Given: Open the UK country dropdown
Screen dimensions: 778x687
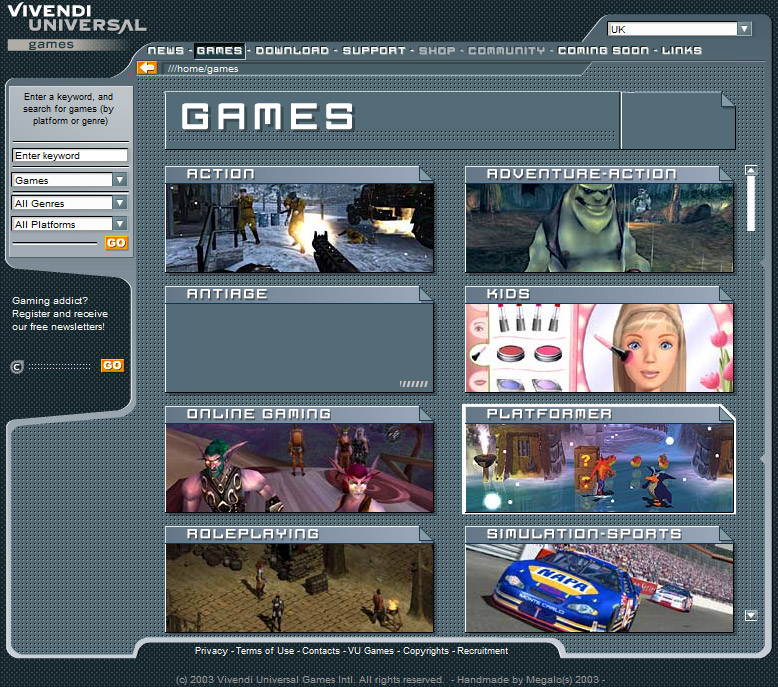Looking at the screenshot, I should click(x=744, y=29).
